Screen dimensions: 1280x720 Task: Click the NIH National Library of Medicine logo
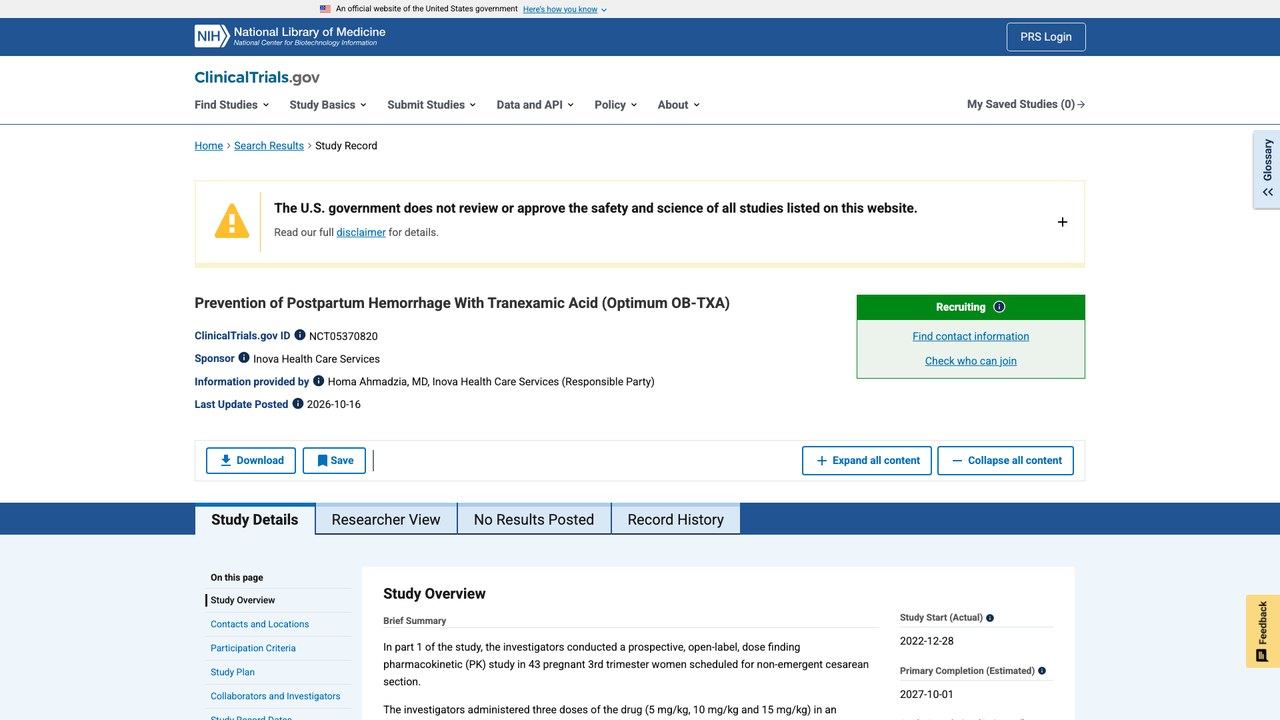click(290, 36)
